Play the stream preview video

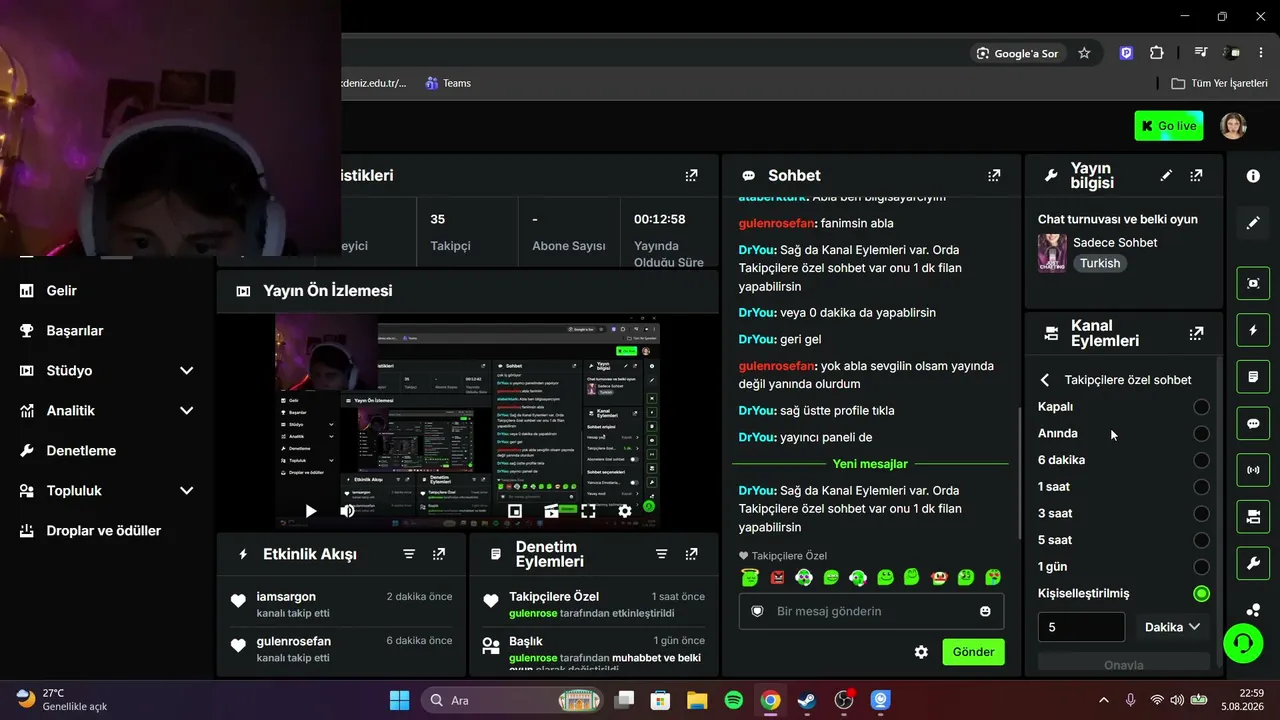(311, 511)
